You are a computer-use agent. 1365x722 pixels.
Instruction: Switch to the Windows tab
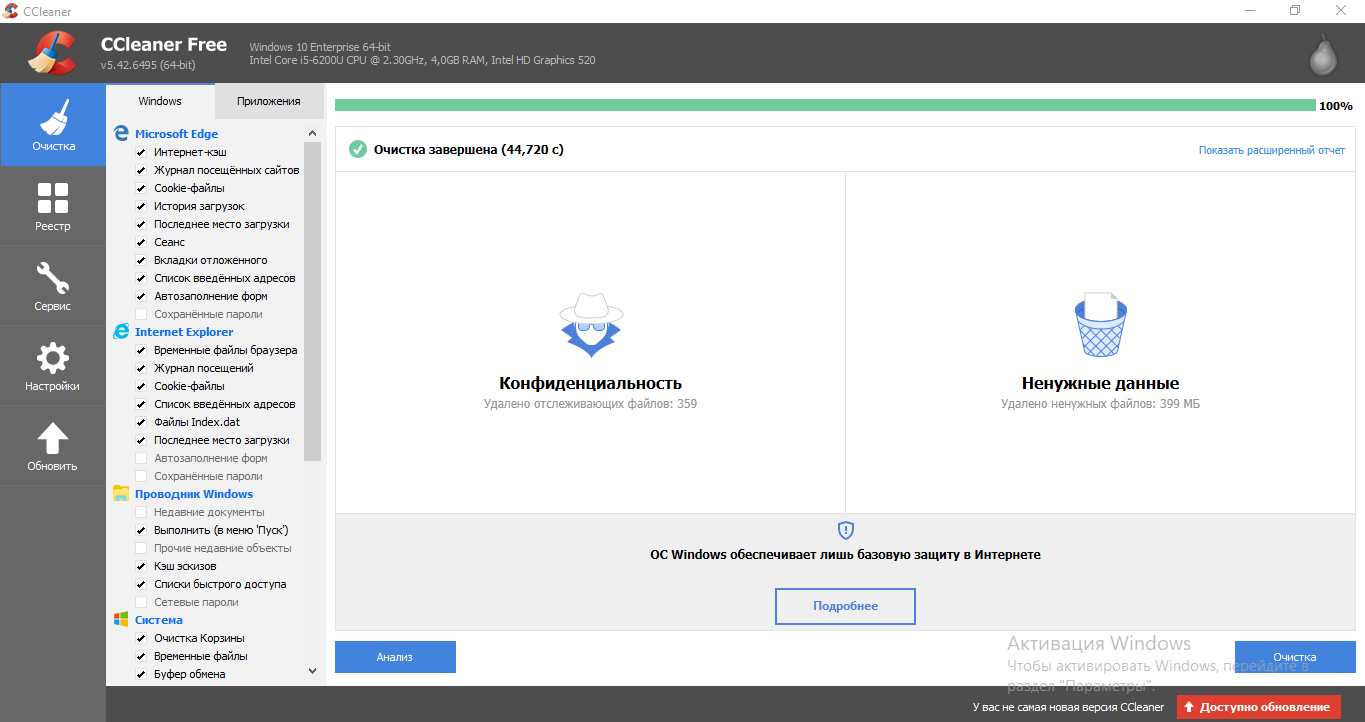coord(160,101)
